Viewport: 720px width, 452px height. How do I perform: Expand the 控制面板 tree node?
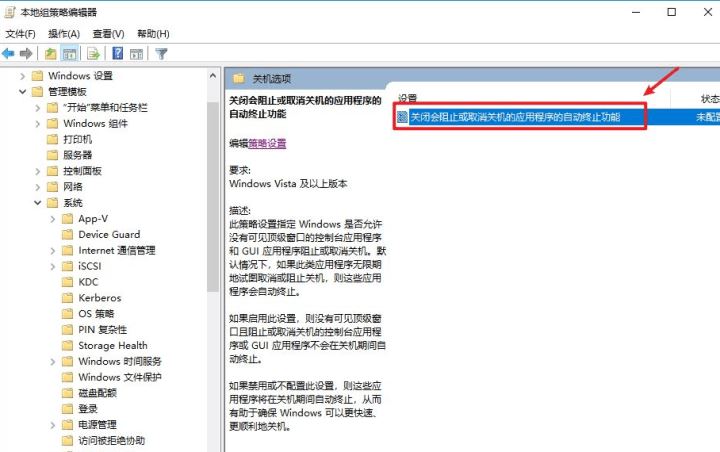click(38, 171)
